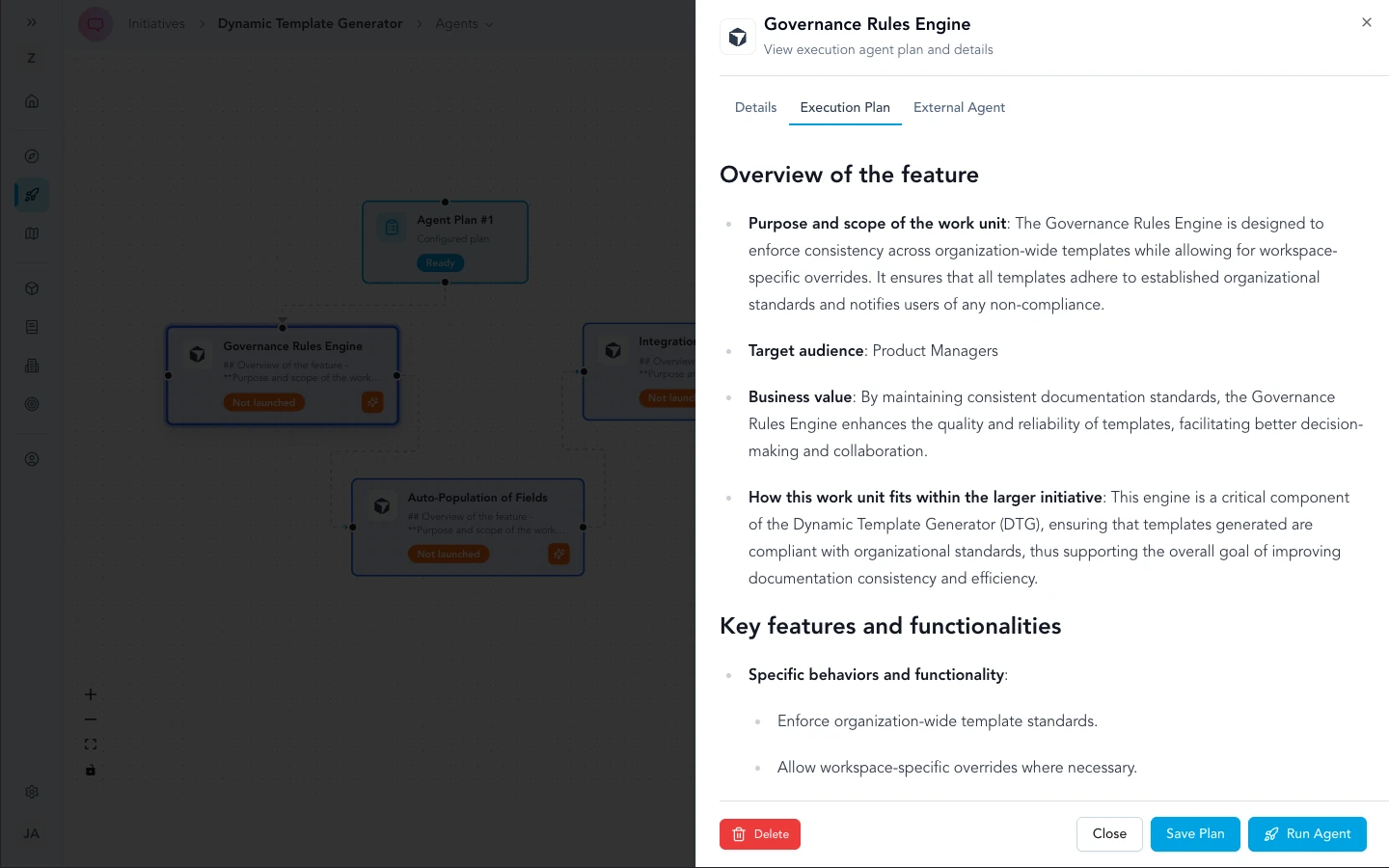Open the user profile icon in the sidebar

click(32, 459)
